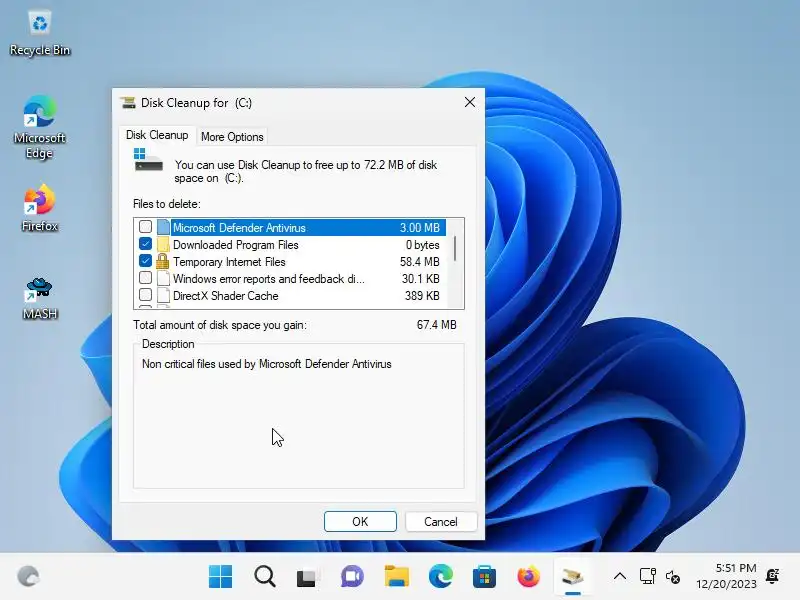Select the Microsoft Edge desktop shortcut
This screenshot has height=600, width=800.
(x=40, y=127)
